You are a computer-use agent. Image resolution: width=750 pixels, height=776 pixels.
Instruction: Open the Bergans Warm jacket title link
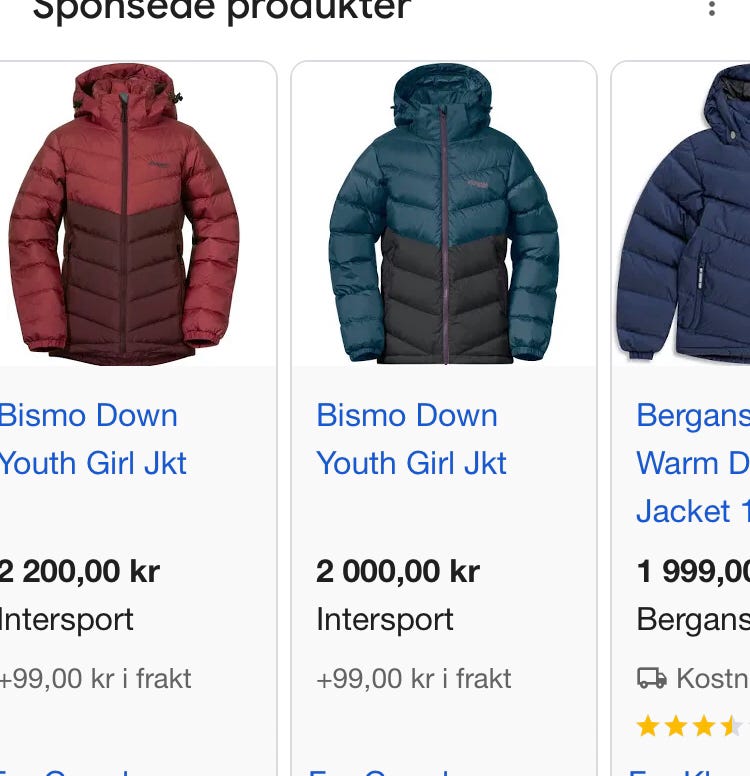click(692, 463)
